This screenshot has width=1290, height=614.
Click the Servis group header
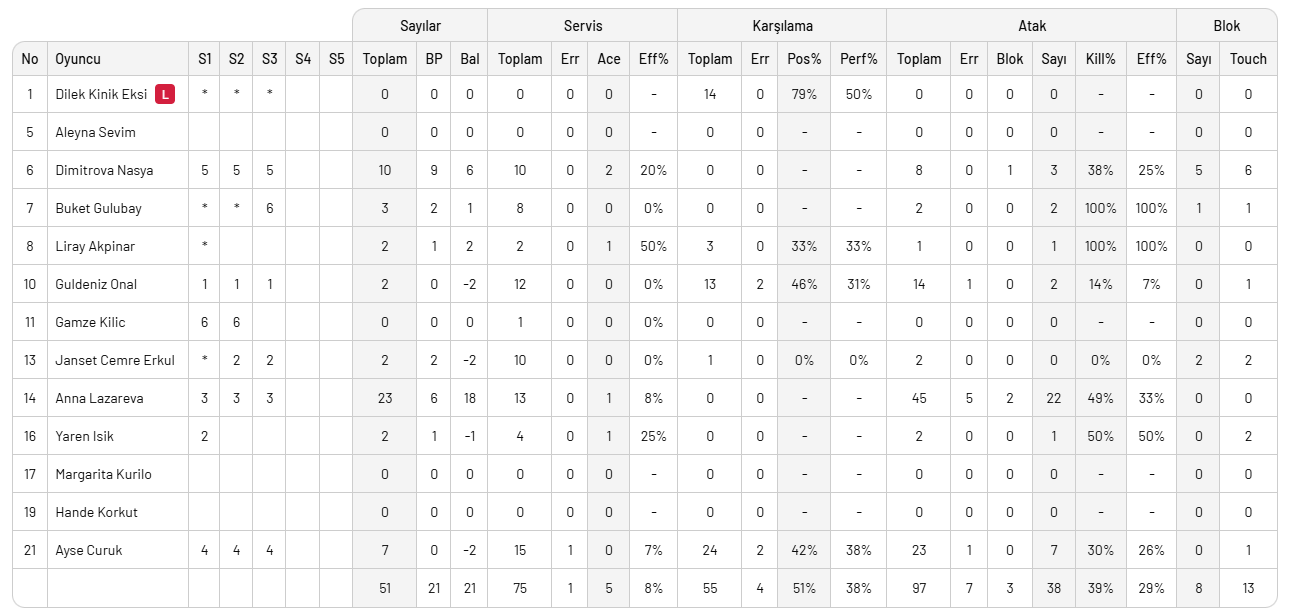(583, 25)
